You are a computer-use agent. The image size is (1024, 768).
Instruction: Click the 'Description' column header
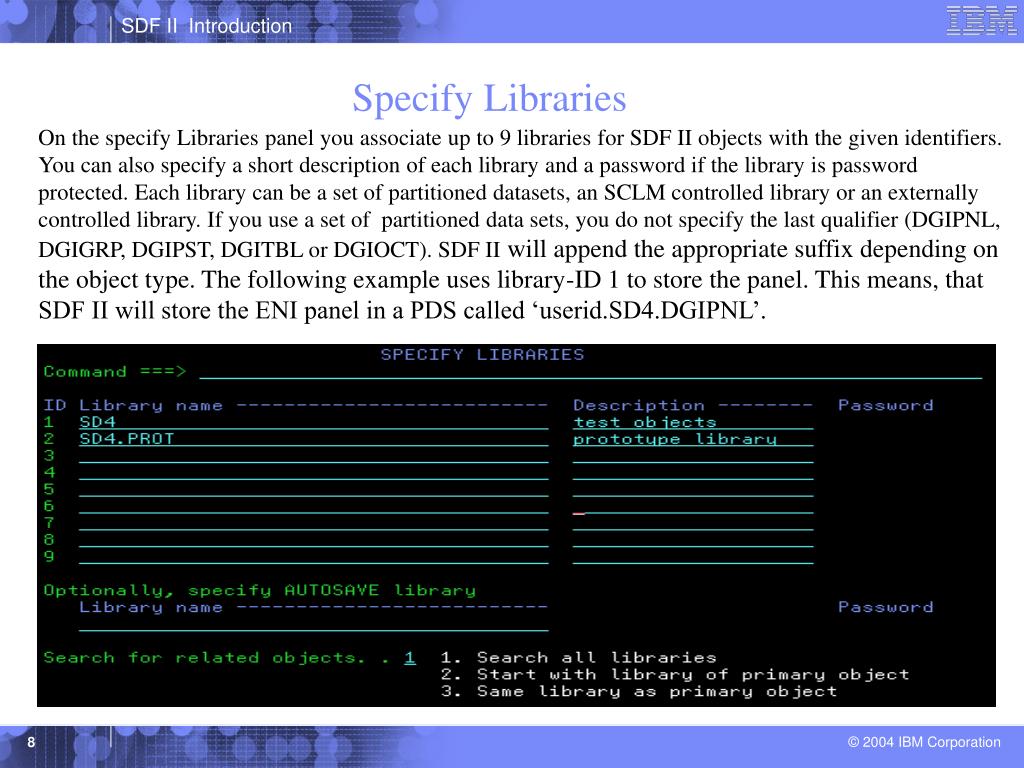[639, 406]
